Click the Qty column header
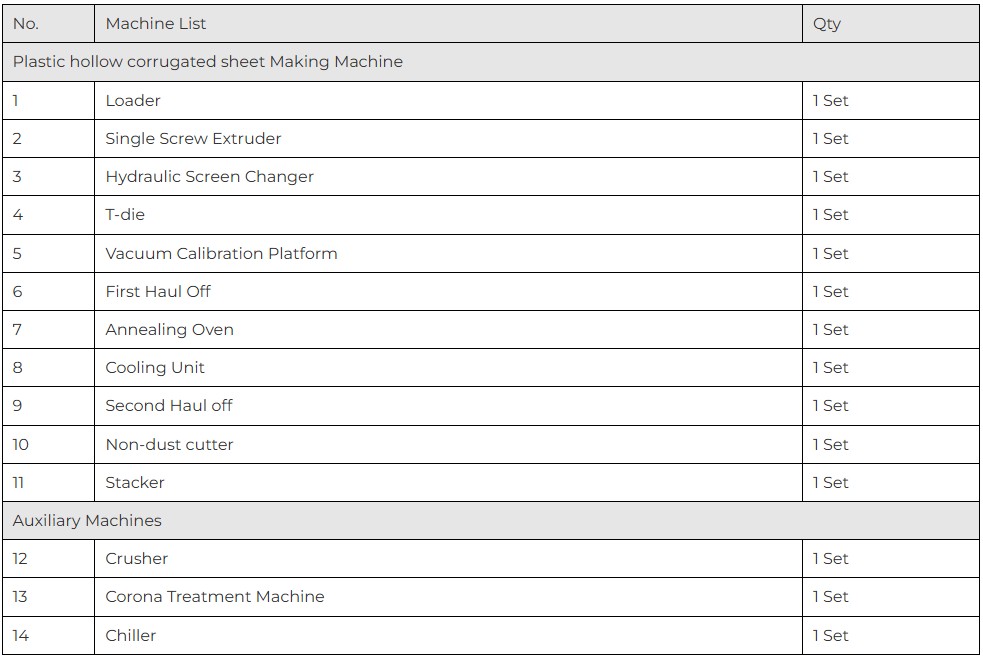Viewport: 983px width, 659px height. [827, 24]
